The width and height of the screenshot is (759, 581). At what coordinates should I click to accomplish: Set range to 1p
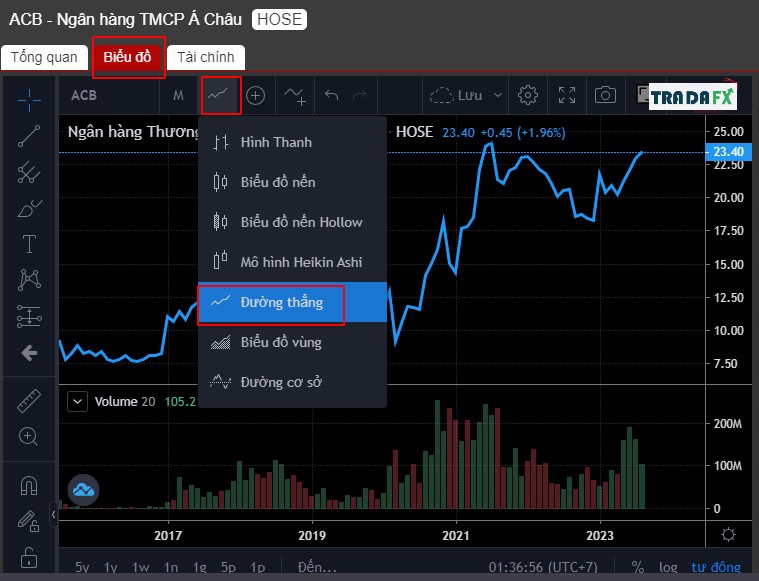coord(258,567)
